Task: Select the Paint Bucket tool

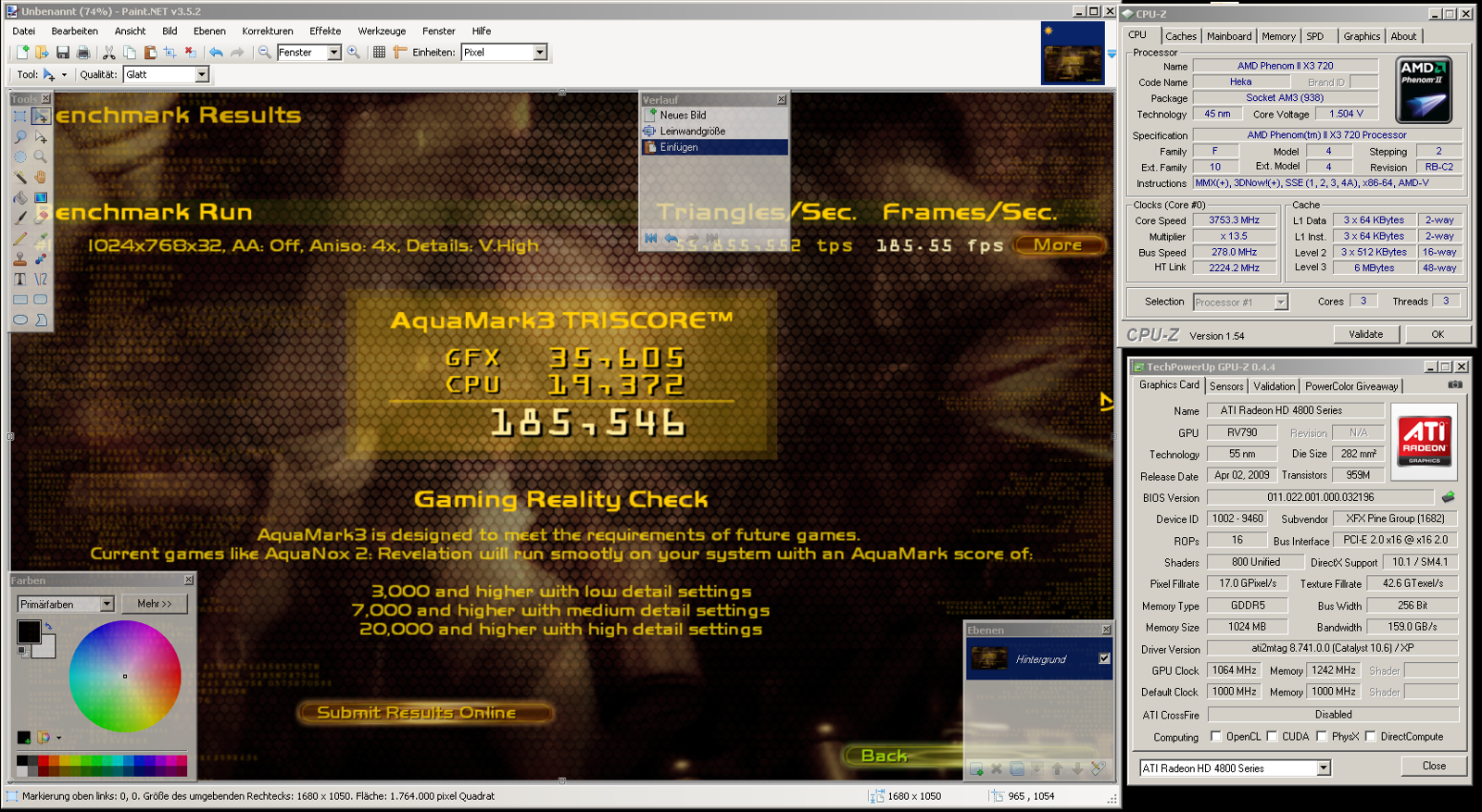Action: pos(20,197)
